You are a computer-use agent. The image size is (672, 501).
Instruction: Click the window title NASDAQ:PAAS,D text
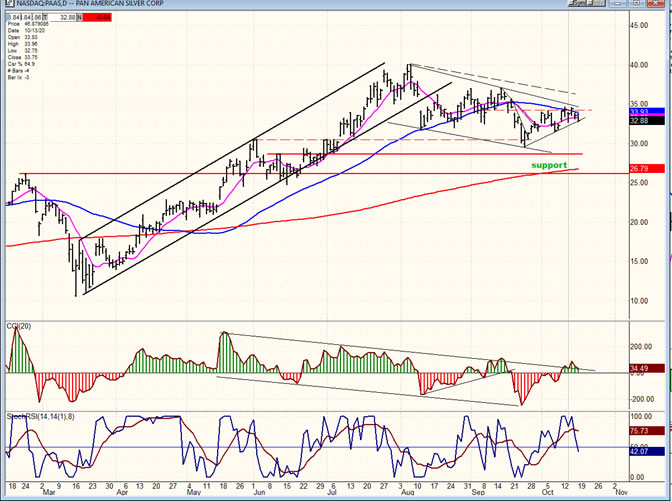pyautogui.click(x=43, y=3)
